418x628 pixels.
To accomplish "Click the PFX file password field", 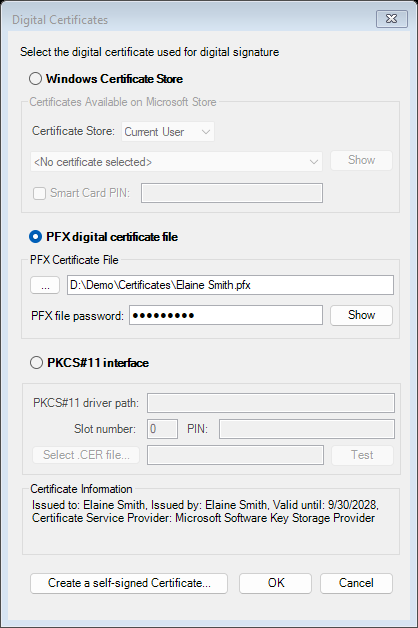I will tap(226, 315).
